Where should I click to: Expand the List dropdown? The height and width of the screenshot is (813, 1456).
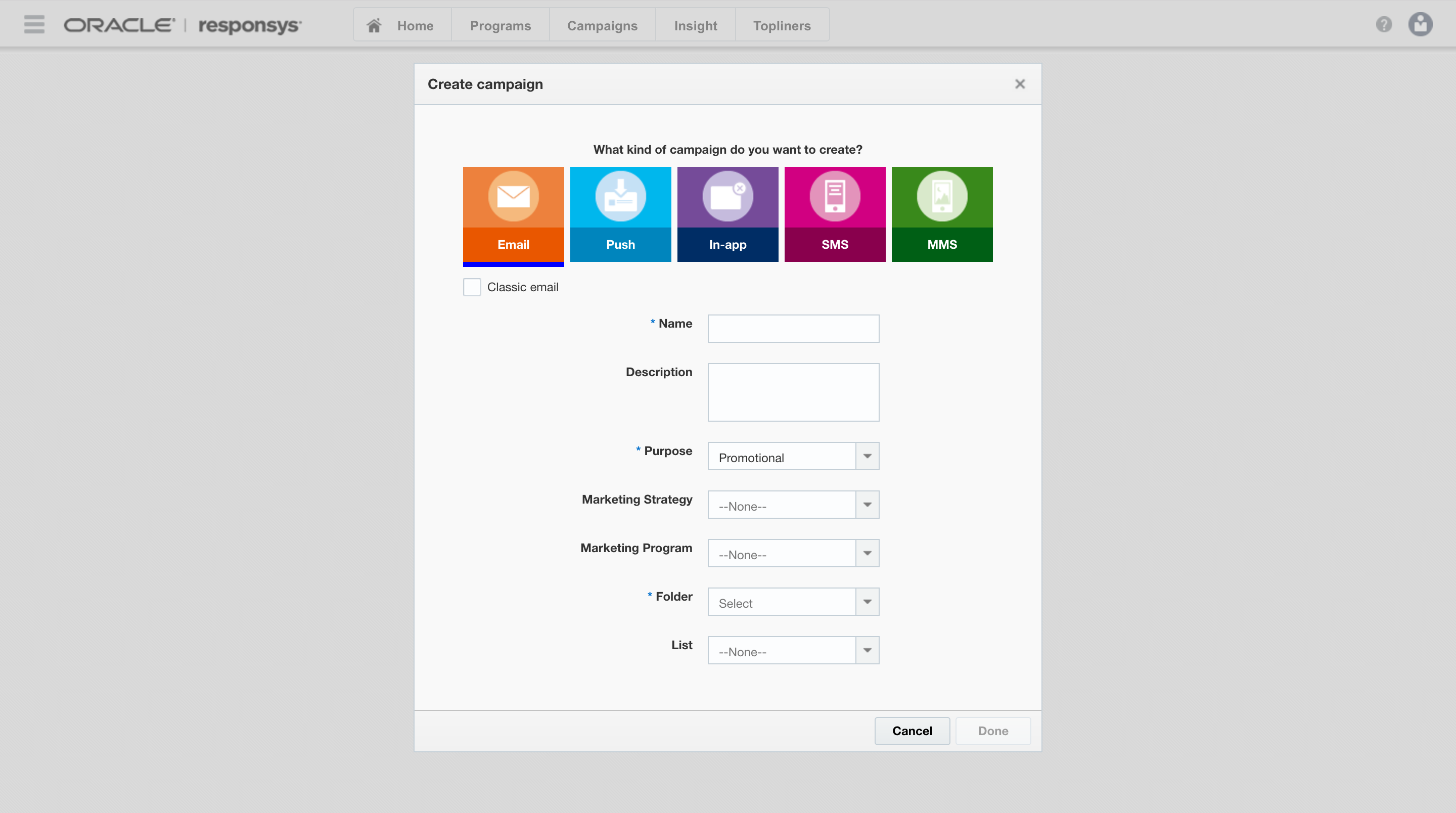867,651
